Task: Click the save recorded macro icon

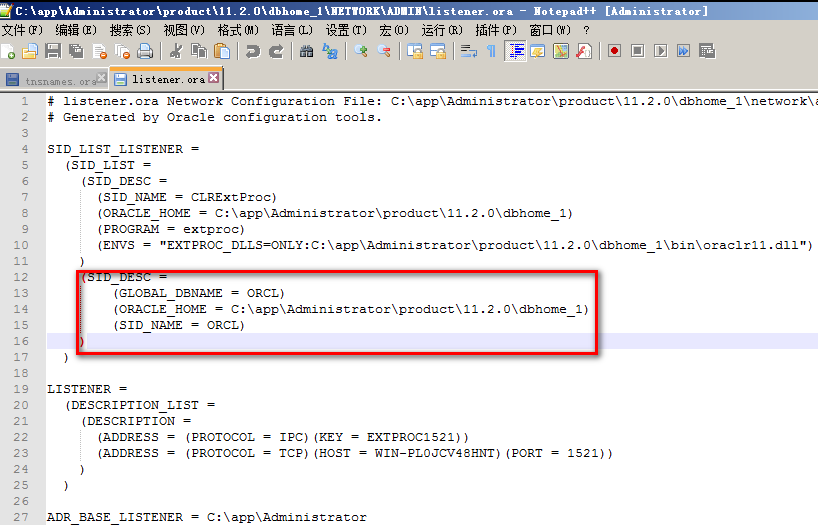Action: tap(707, 51)
